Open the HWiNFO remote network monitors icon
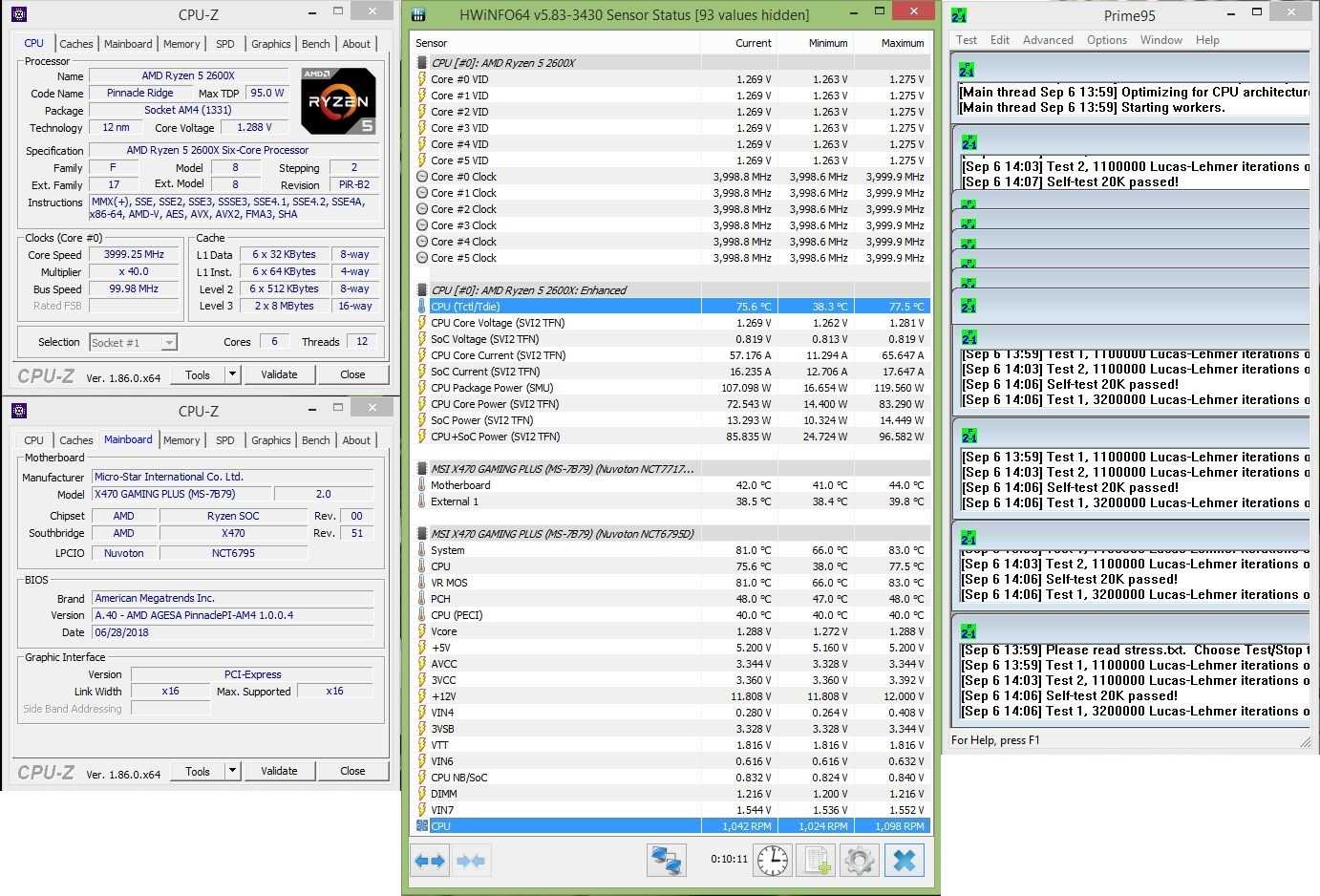 tap(667, 861)
